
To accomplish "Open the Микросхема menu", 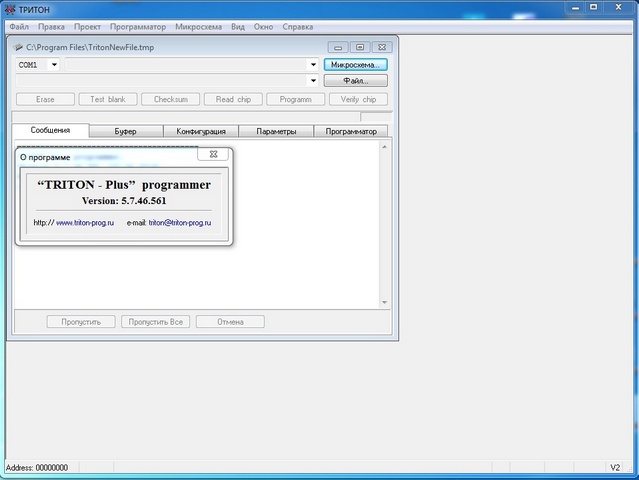I will point(198,27).
